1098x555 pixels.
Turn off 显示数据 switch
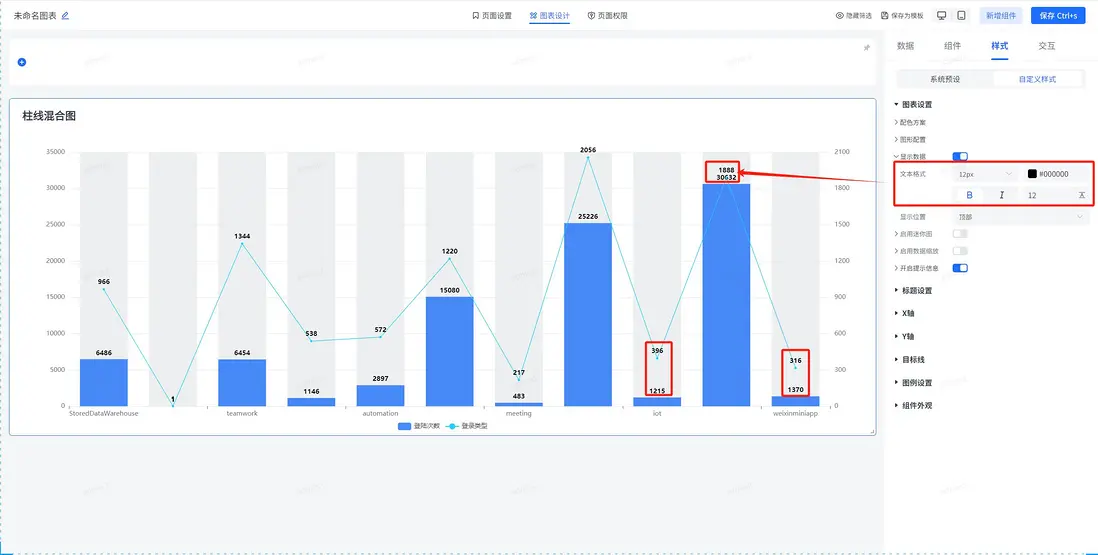[x=960, y=157]
